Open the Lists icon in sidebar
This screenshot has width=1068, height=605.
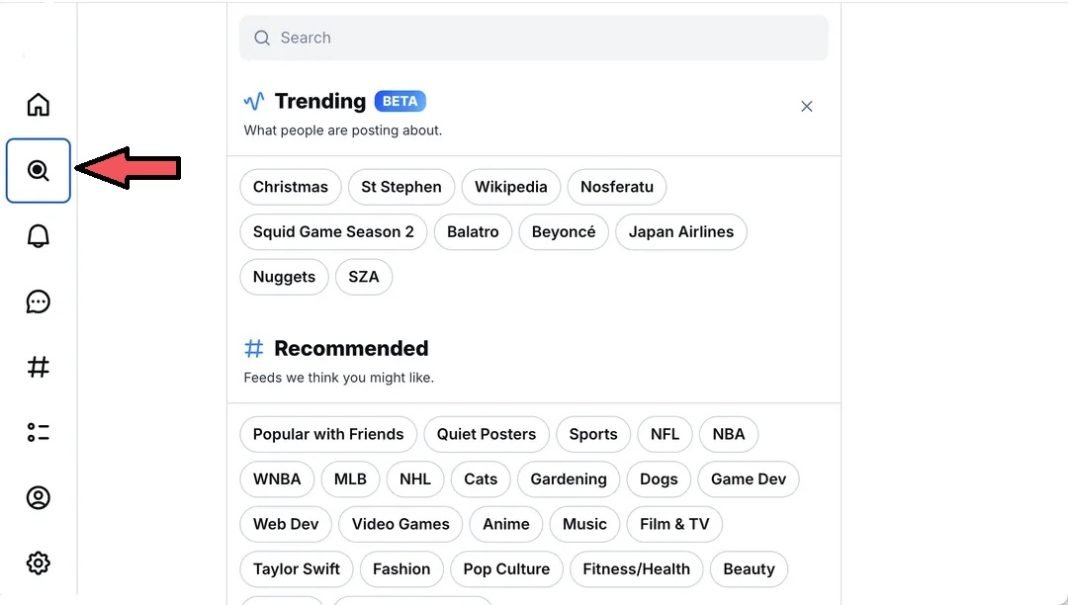[38, 432]
